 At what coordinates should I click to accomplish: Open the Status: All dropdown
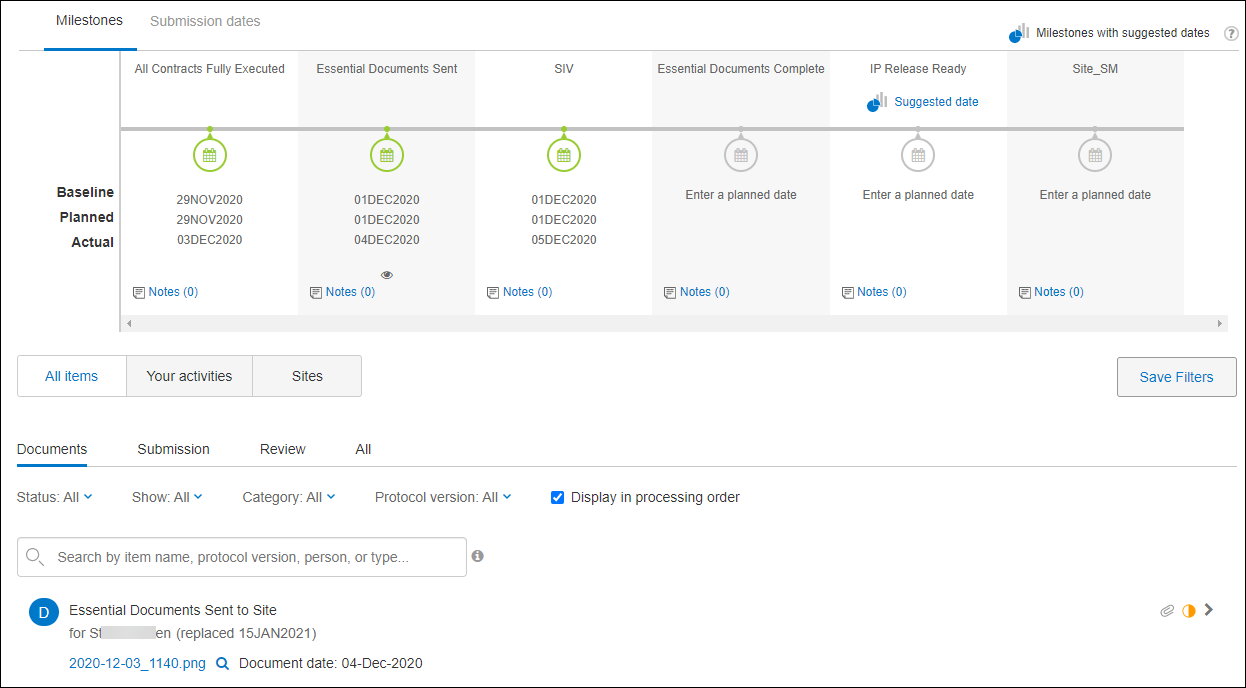click(x=55, y=497)
